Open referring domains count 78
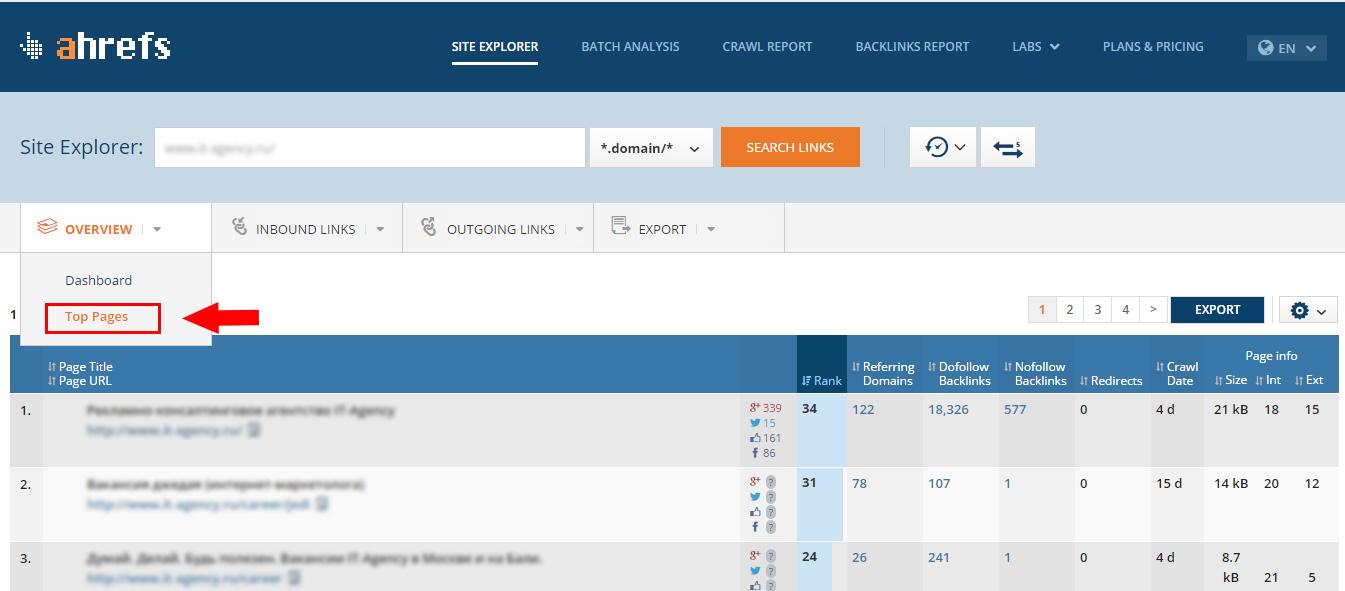1345x591 pixels. click(859, 483)
